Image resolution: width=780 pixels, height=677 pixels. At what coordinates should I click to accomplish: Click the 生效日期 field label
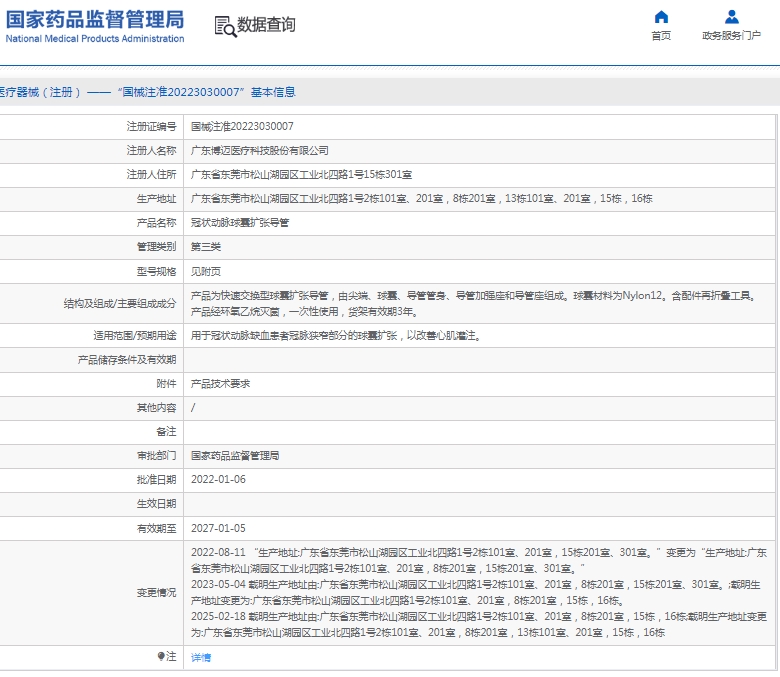(157, 504)
